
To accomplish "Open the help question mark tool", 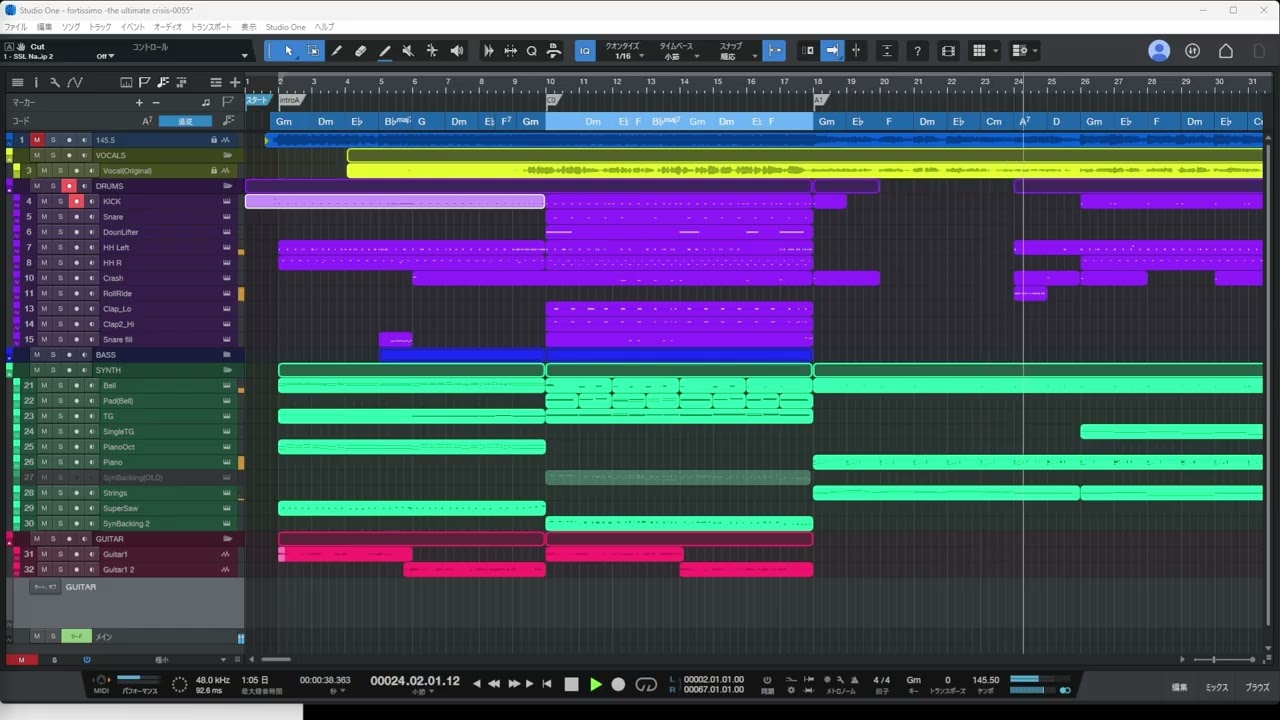I will pos(918,51).
